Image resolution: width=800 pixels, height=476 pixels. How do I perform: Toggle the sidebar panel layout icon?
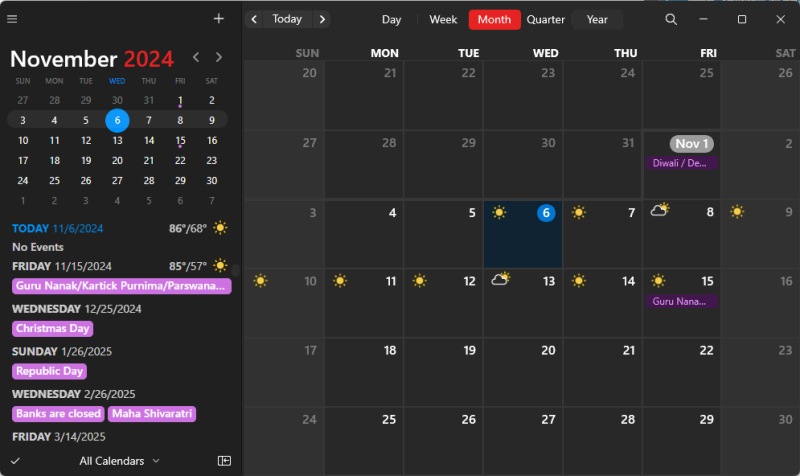tap(224, 460)
